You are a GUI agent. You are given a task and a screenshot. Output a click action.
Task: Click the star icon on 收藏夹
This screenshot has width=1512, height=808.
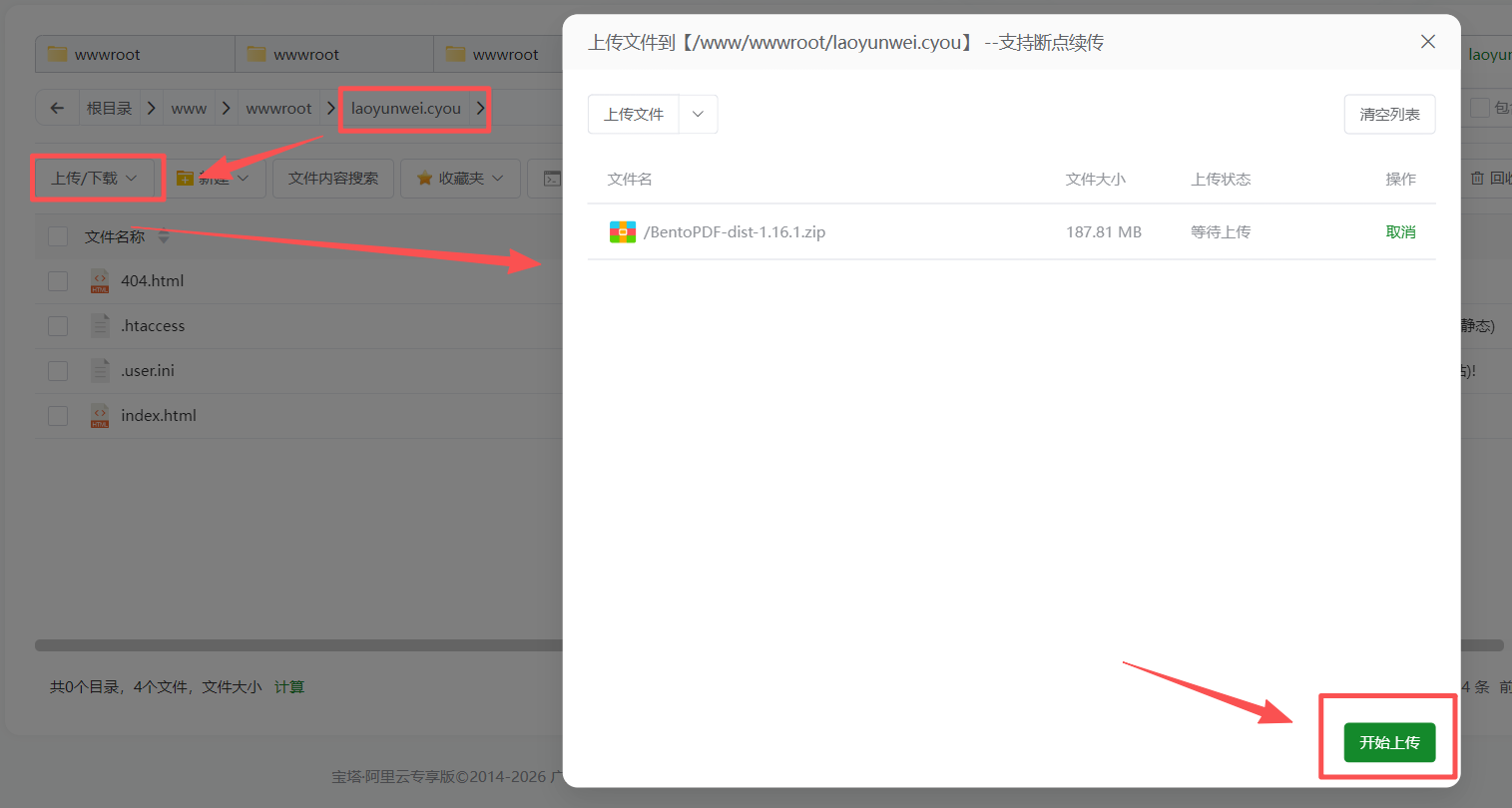tap(424, 179)
